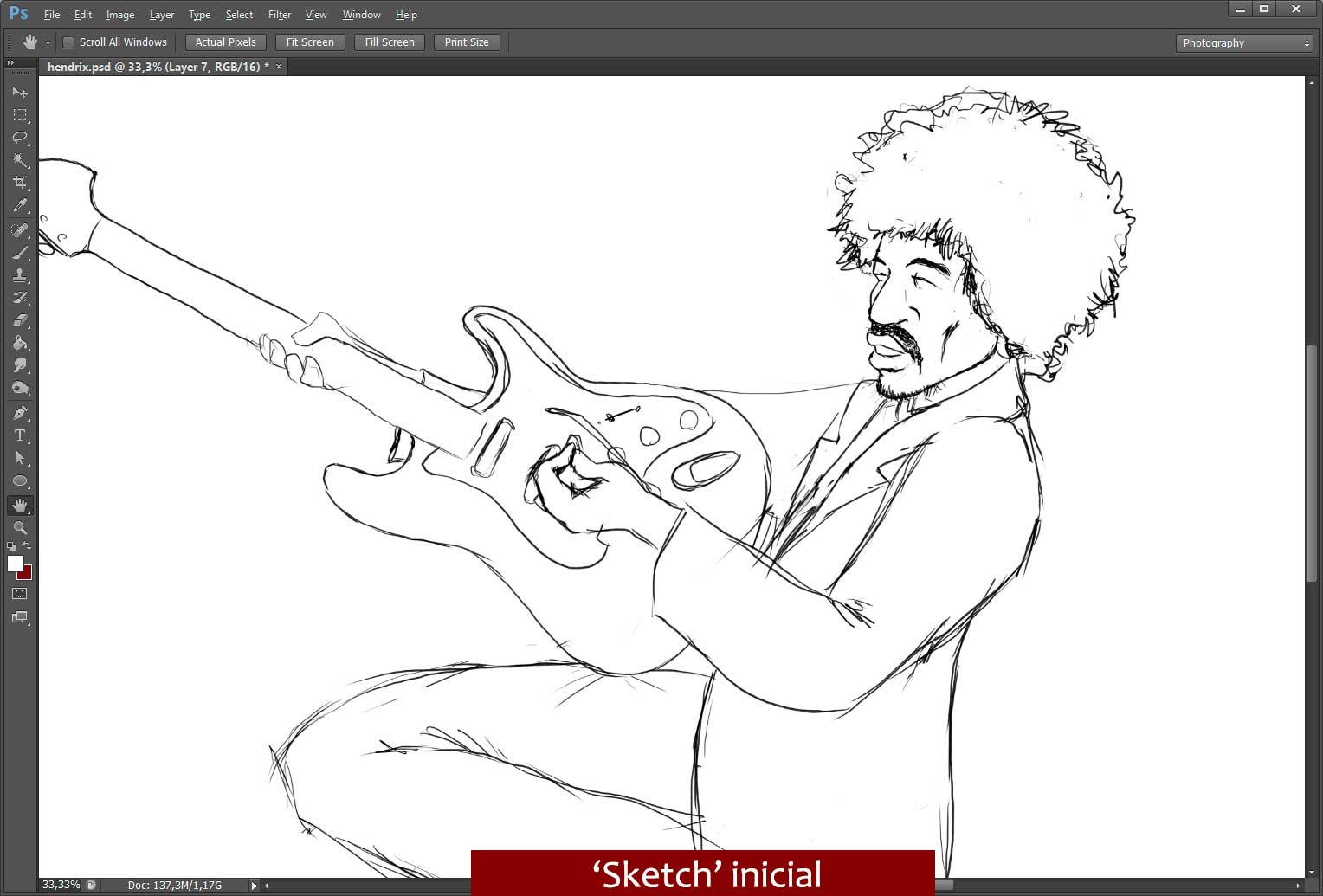
Task: Swap foreground and background colors
Action: click(28, 545)
